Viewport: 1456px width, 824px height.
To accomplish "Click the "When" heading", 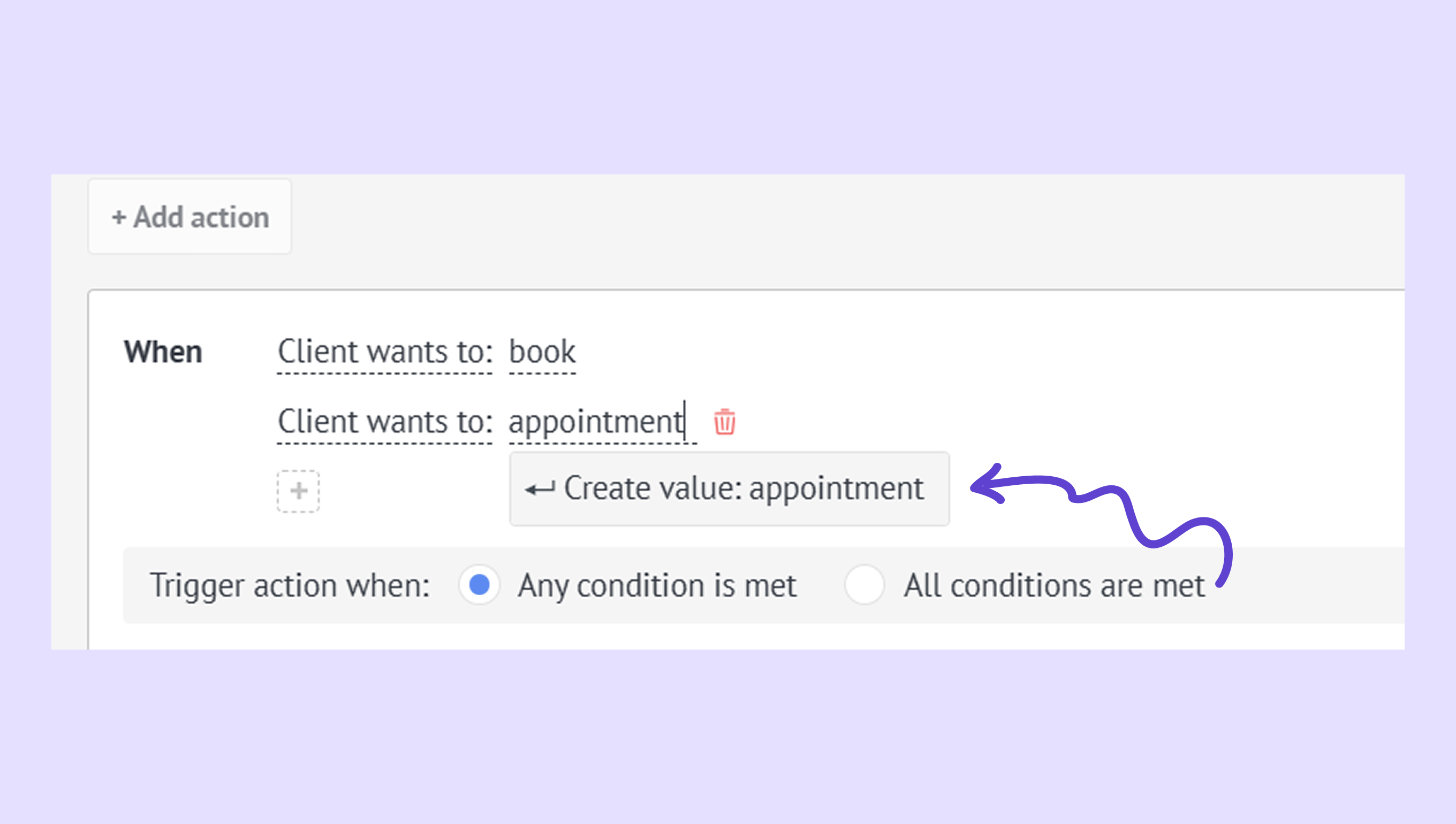I will coord(163,352).
